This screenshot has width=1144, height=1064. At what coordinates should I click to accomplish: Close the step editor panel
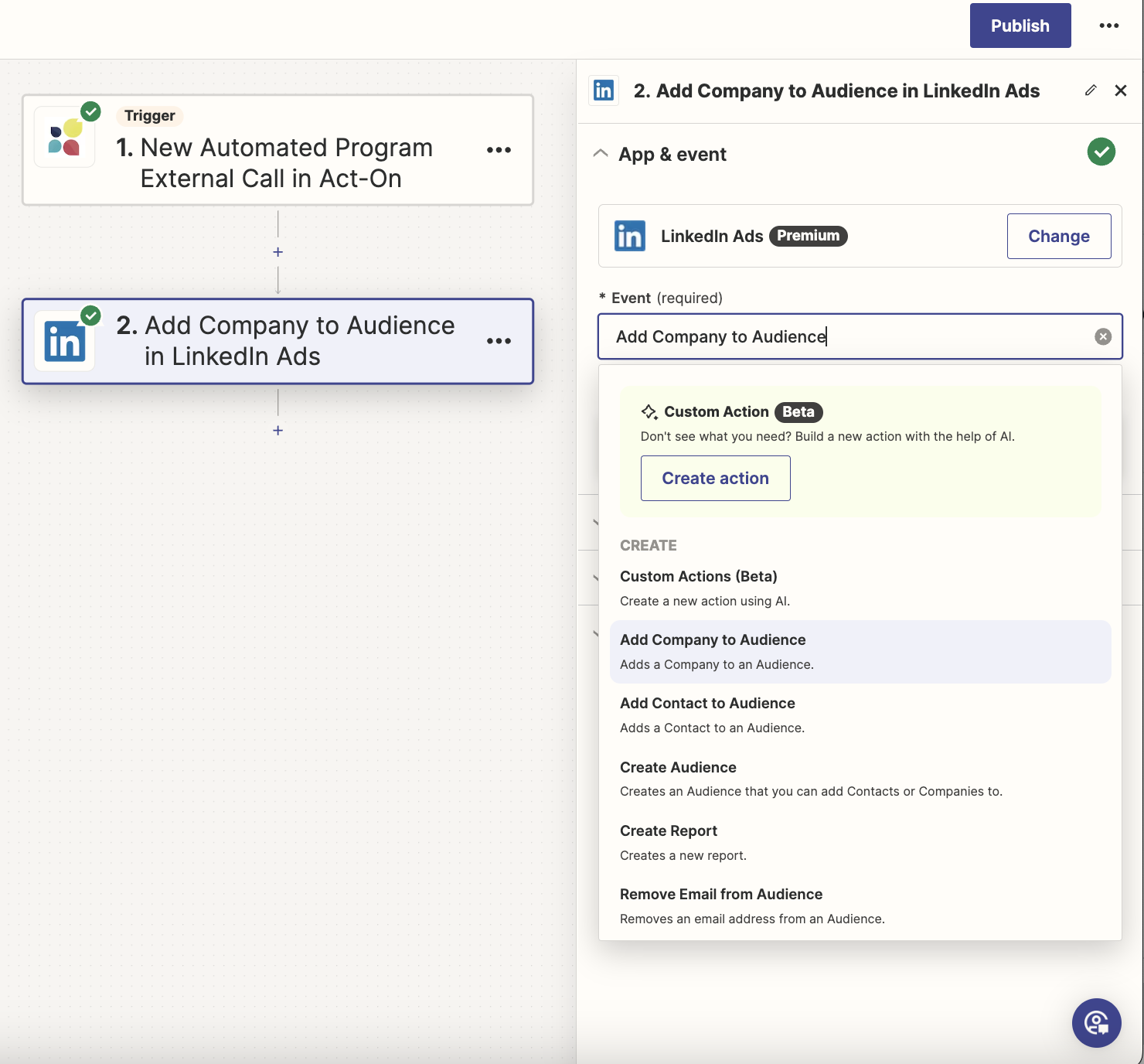1121,90
